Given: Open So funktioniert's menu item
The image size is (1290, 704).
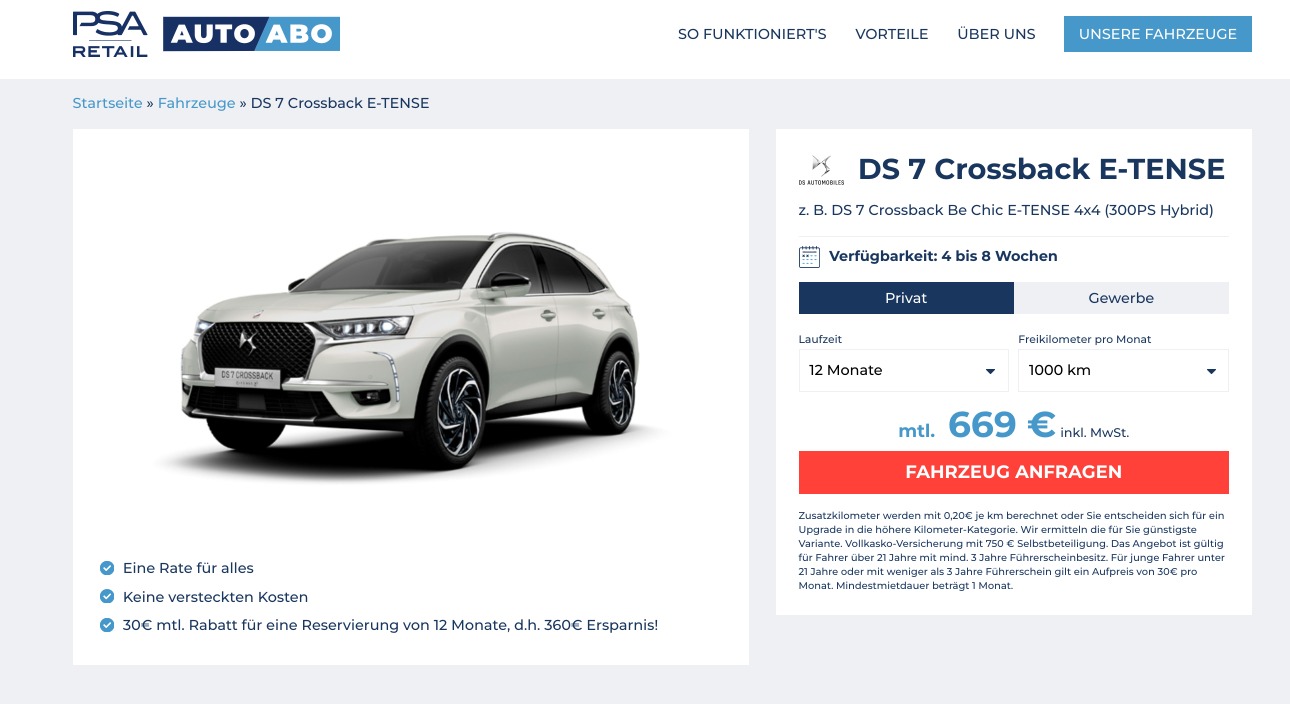Looking at the screenshot, I should [752, 34].
